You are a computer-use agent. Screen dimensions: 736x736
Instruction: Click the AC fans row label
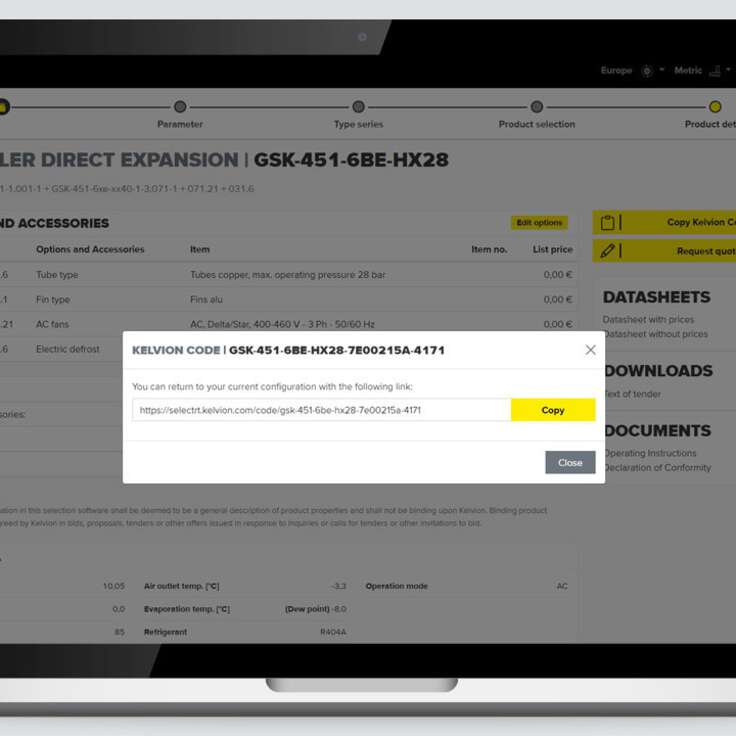[52, 324]
